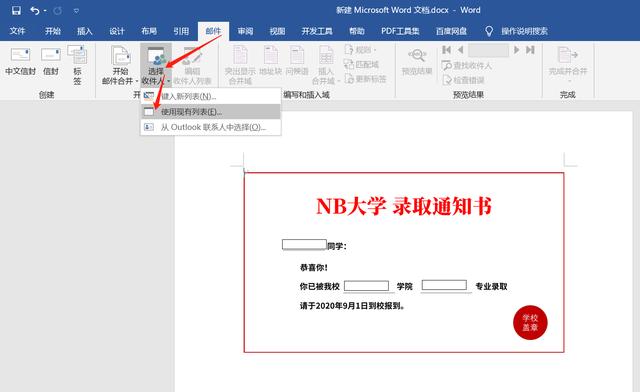The image size is (640, 392).
Task: Open the PDF工具集 ribbon tab
Action: point(400,31)
